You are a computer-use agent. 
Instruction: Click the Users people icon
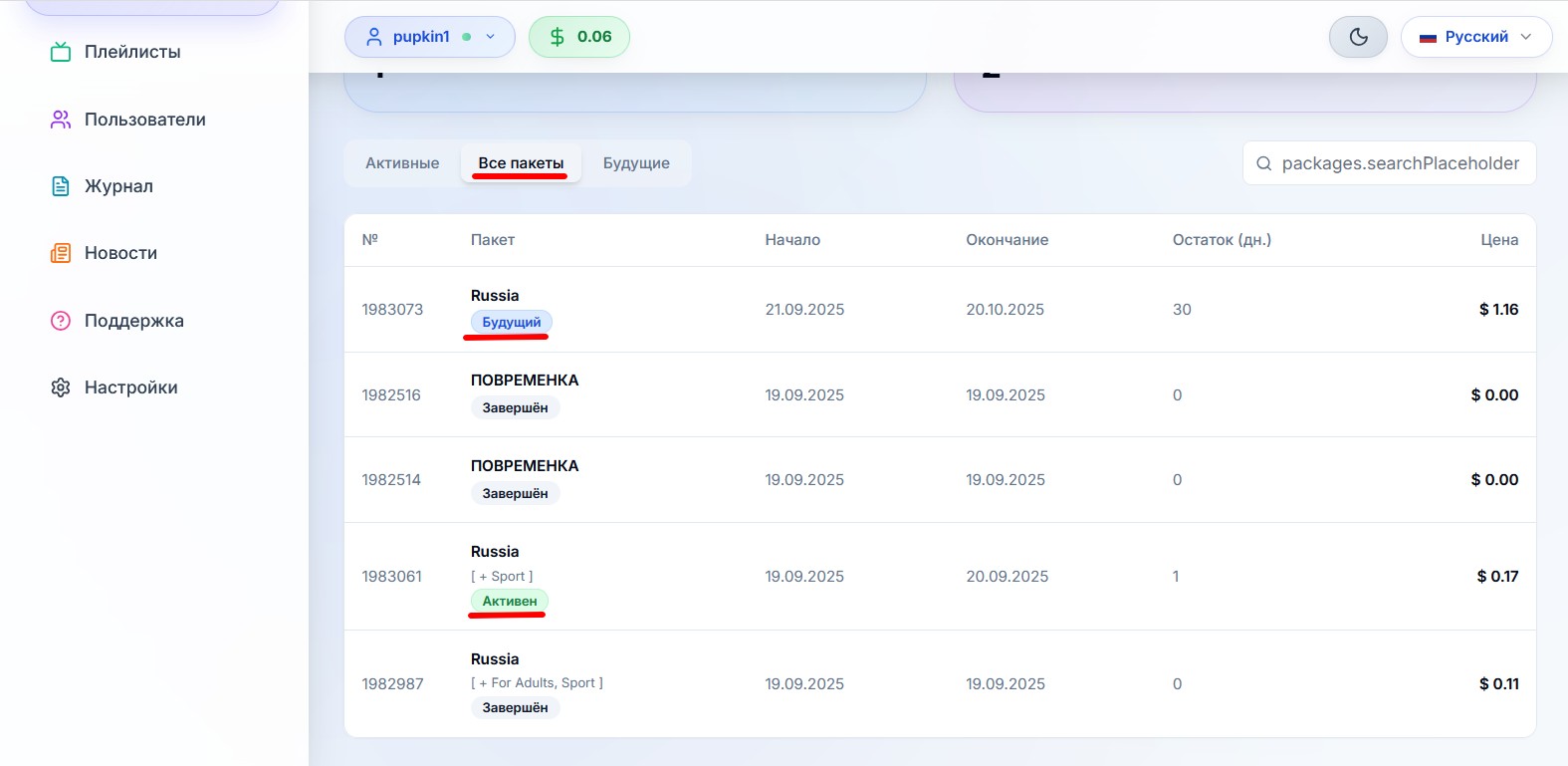[x=61, y=120]
